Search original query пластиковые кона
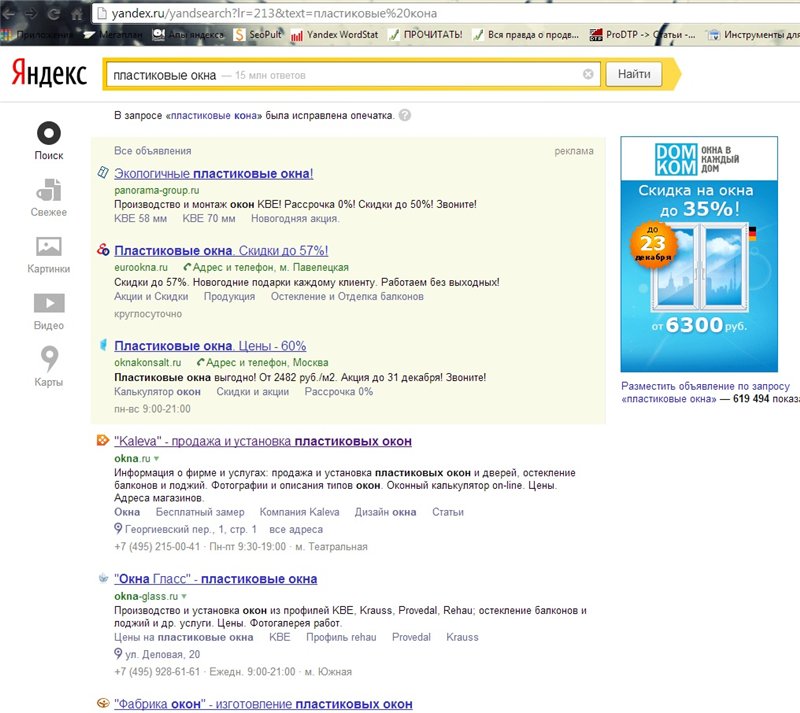 [214, 116]
